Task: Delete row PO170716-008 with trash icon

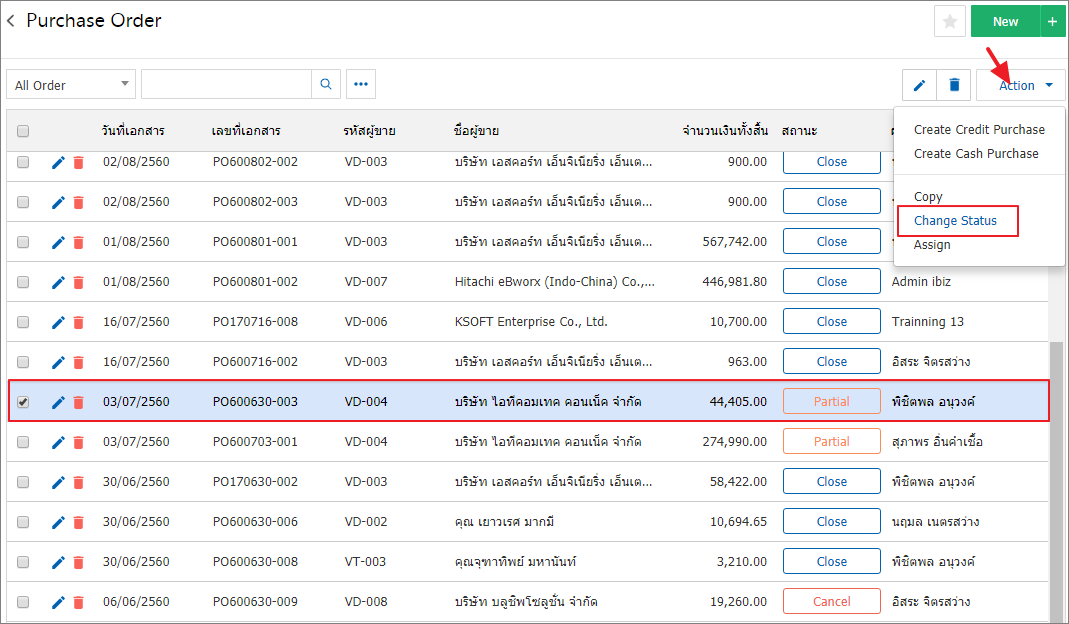Action: pyautogui.click(x=78, y=322)
